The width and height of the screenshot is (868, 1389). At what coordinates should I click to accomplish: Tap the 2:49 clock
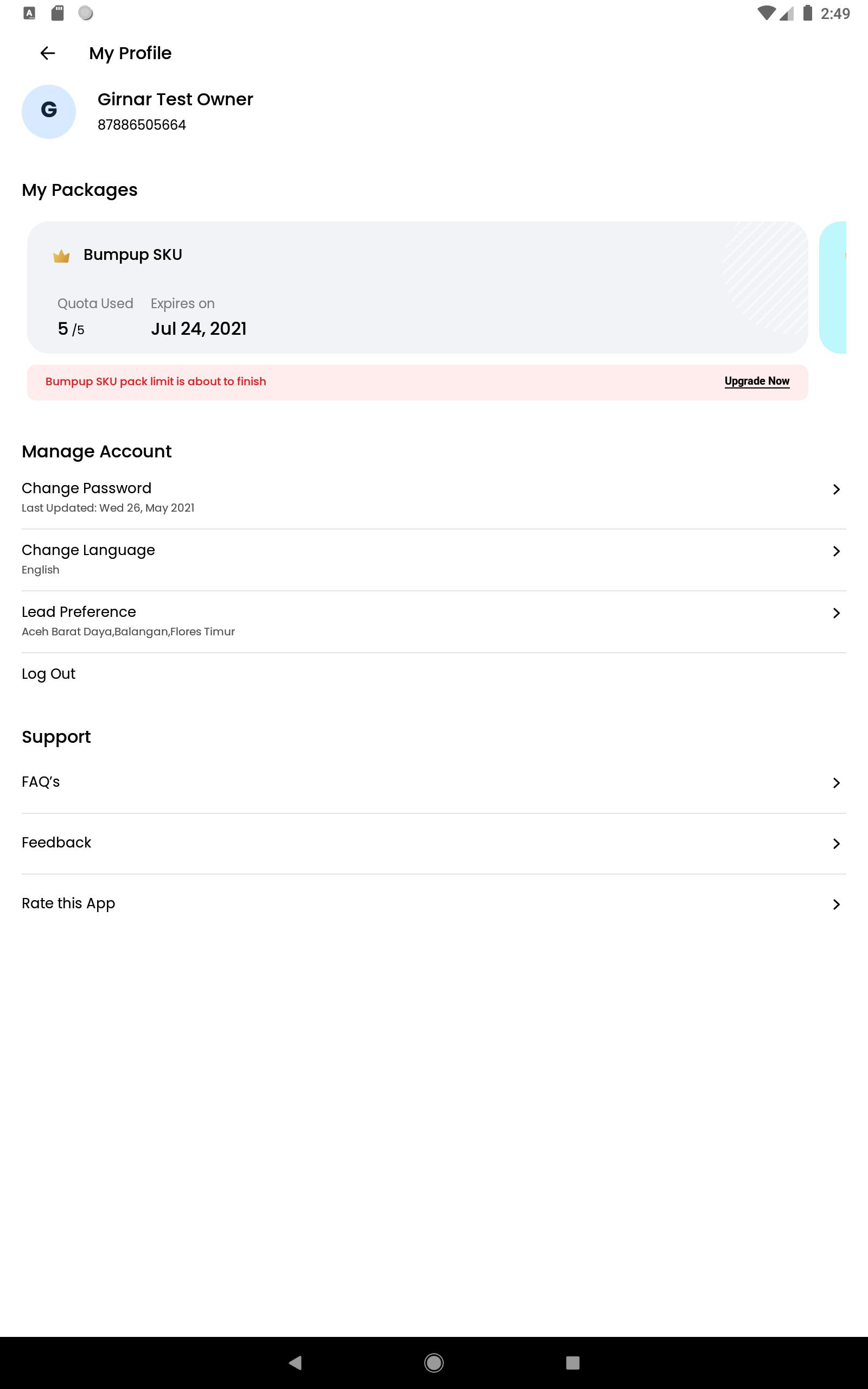(x=835, y=14)
